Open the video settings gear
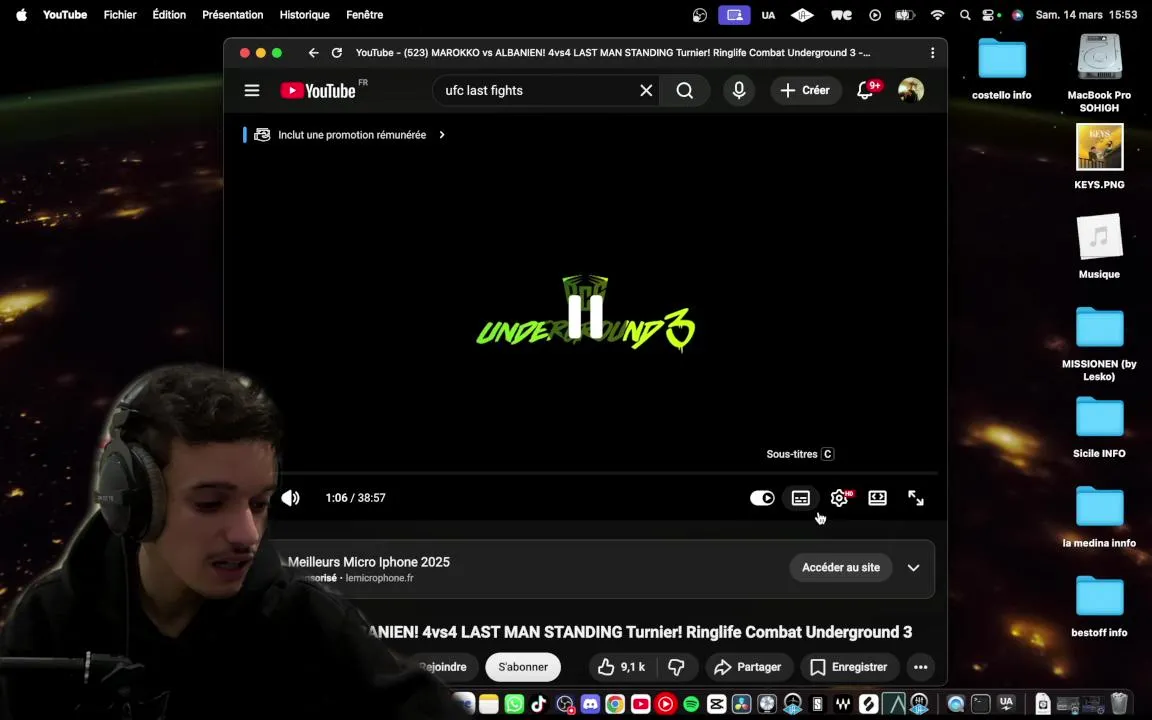 point(839,498)
